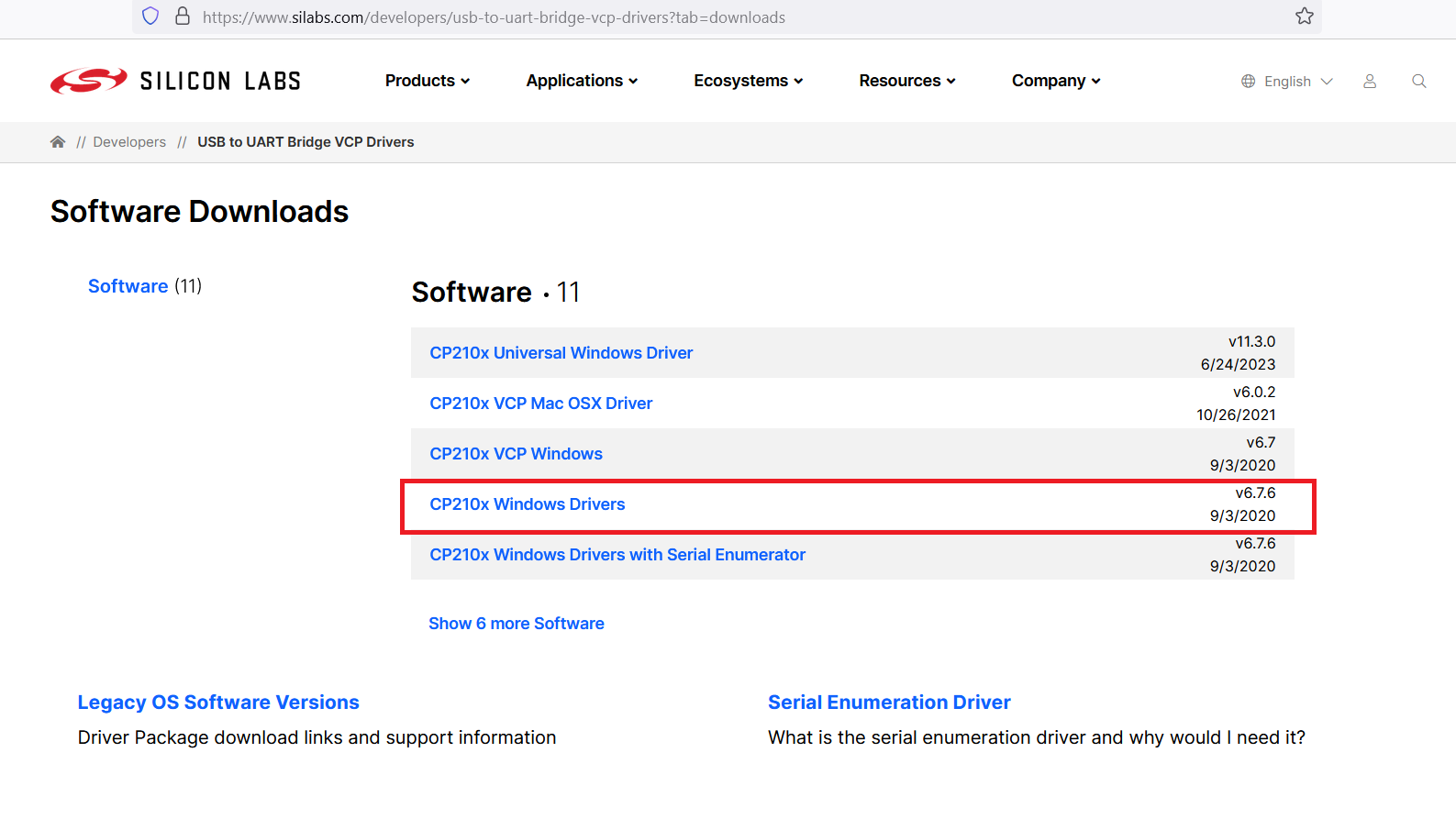Open the Developers breadcrumb link
Viewport: 1456px width, 819px height.
tap(129, 142)
